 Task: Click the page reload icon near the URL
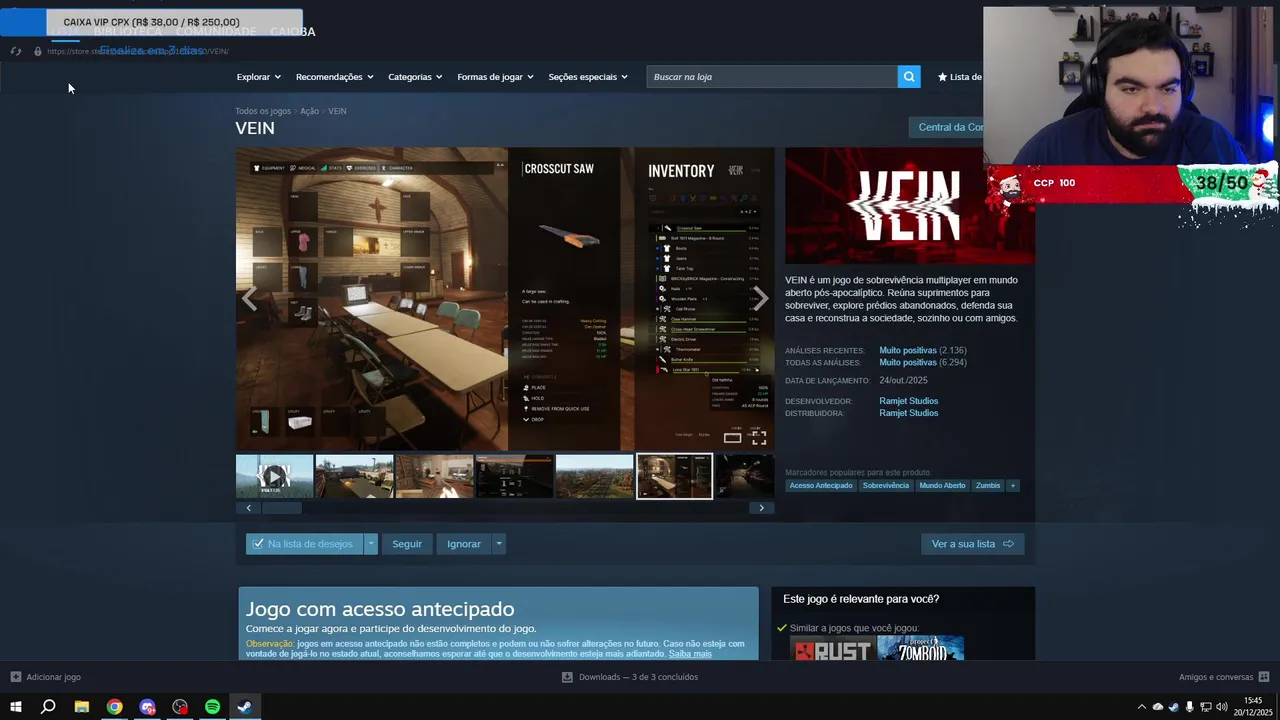pyautogui.click(x=15, y=51)
